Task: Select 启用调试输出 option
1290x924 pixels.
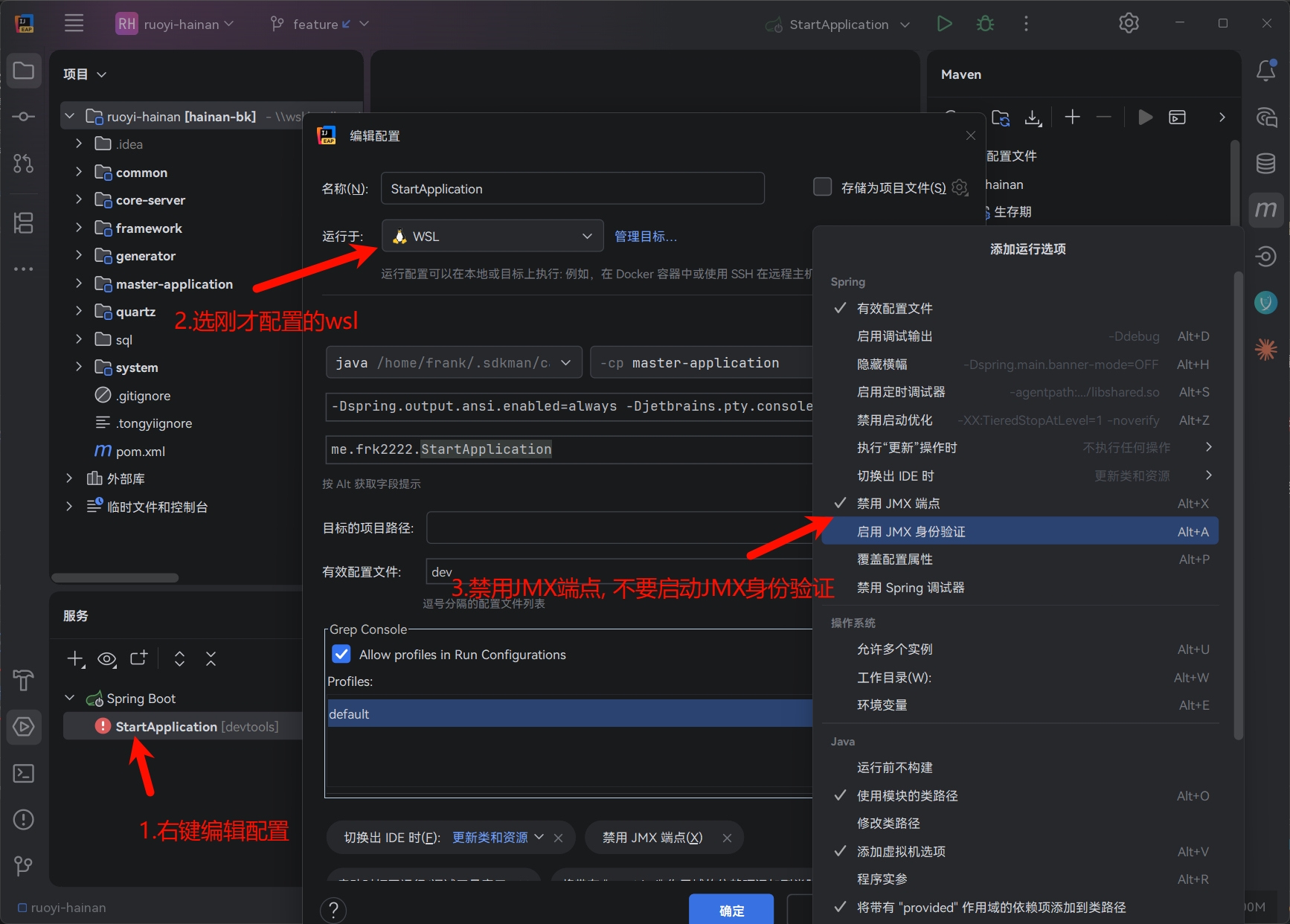Action: click(x=1019, y=336)
